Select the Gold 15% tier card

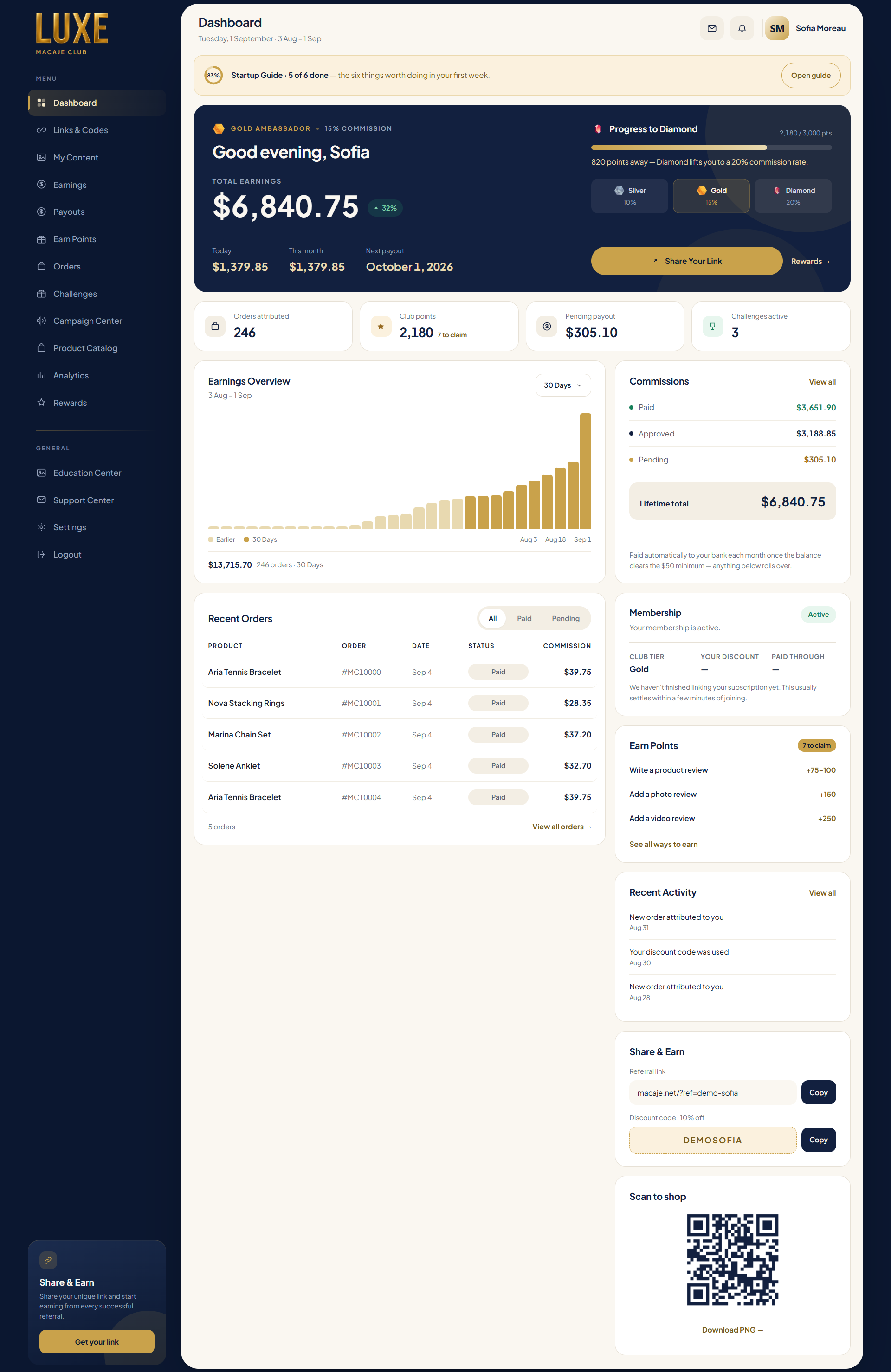(711, 196)
